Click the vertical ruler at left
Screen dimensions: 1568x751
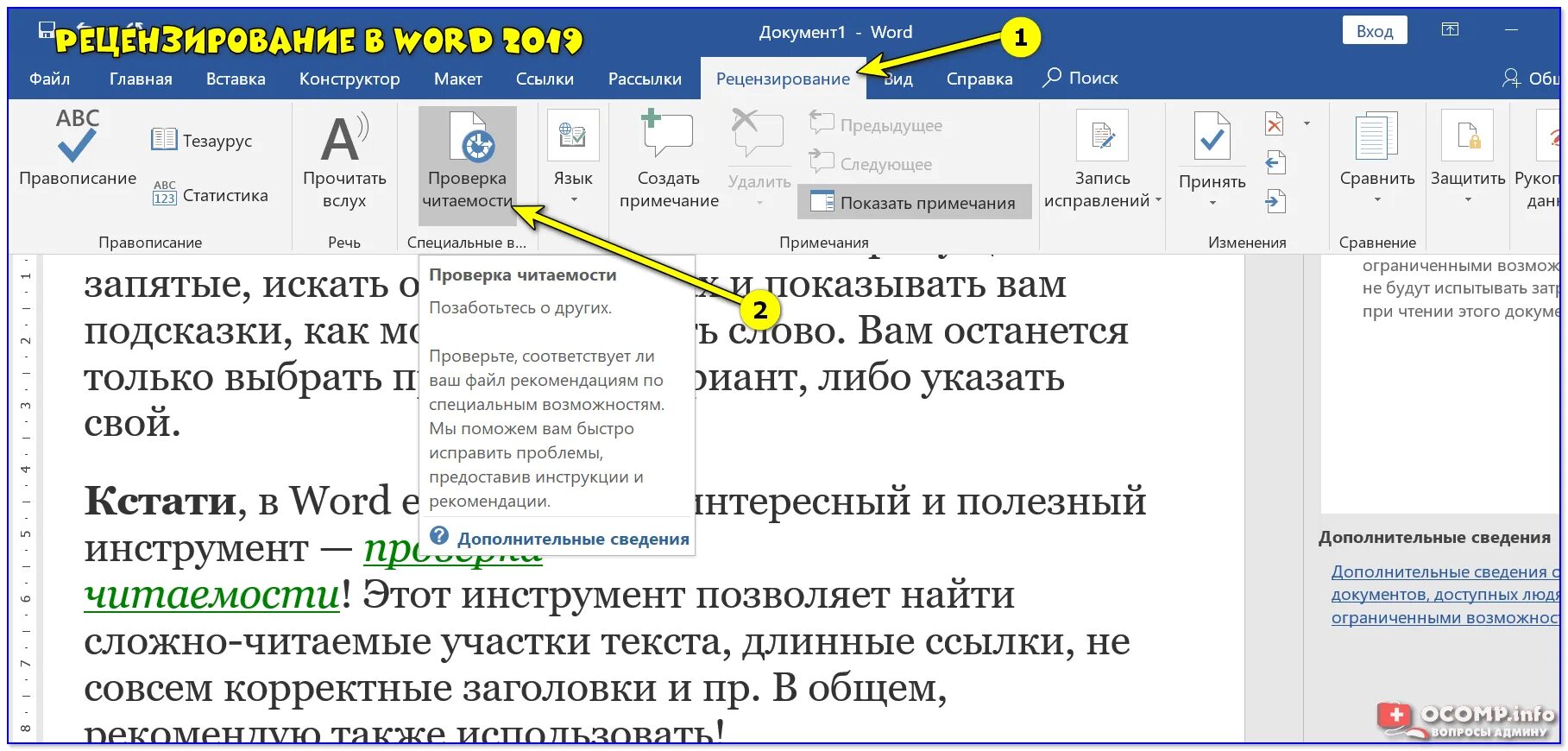pyautogui.click(x=26, y=497)
